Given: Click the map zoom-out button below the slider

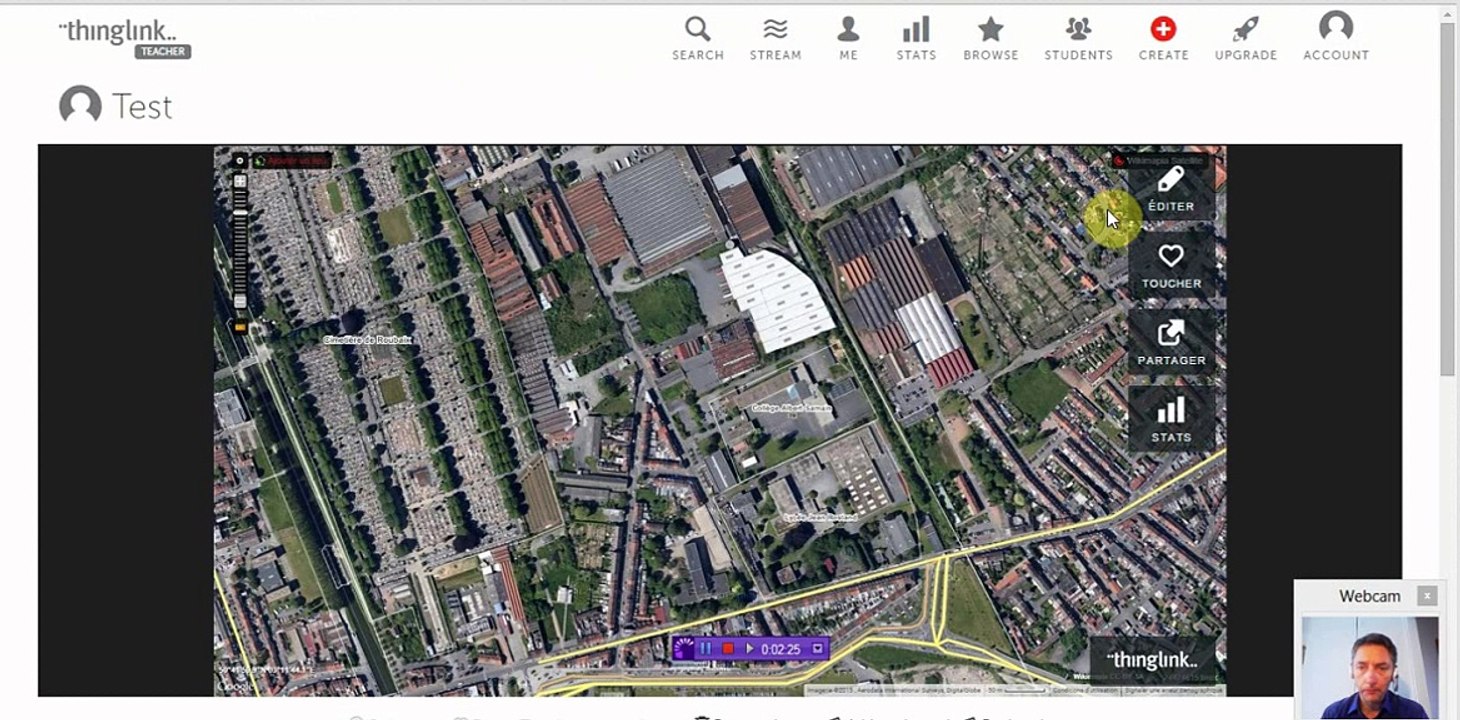Looking at the screenshot, I should 240,301.
